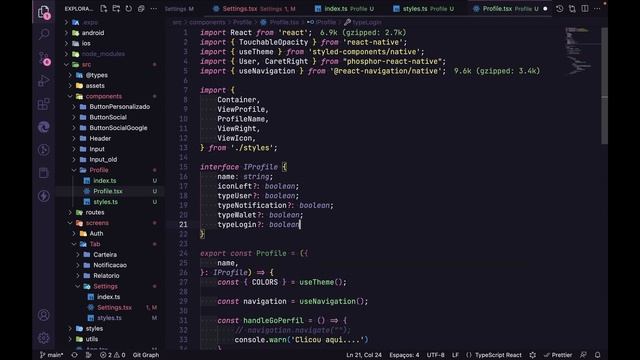Image resolution: width=640 pixels, height=360 pixels.
Task: Click the New File icon in Explorer header
Action: tap(103, 9)
